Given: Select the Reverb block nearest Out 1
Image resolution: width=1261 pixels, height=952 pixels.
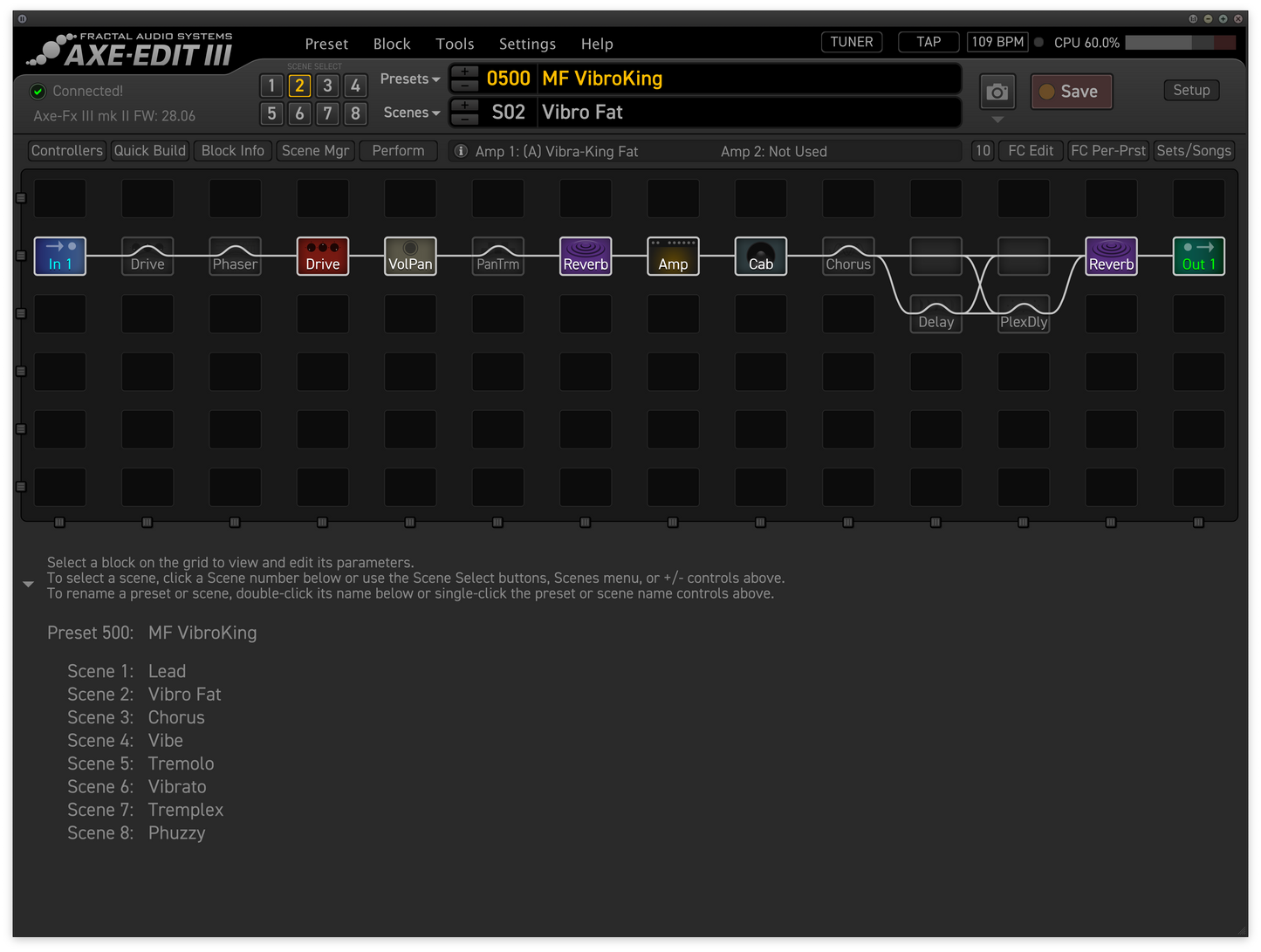Looking at the screenshot, I should click(x=1111, y=256).
